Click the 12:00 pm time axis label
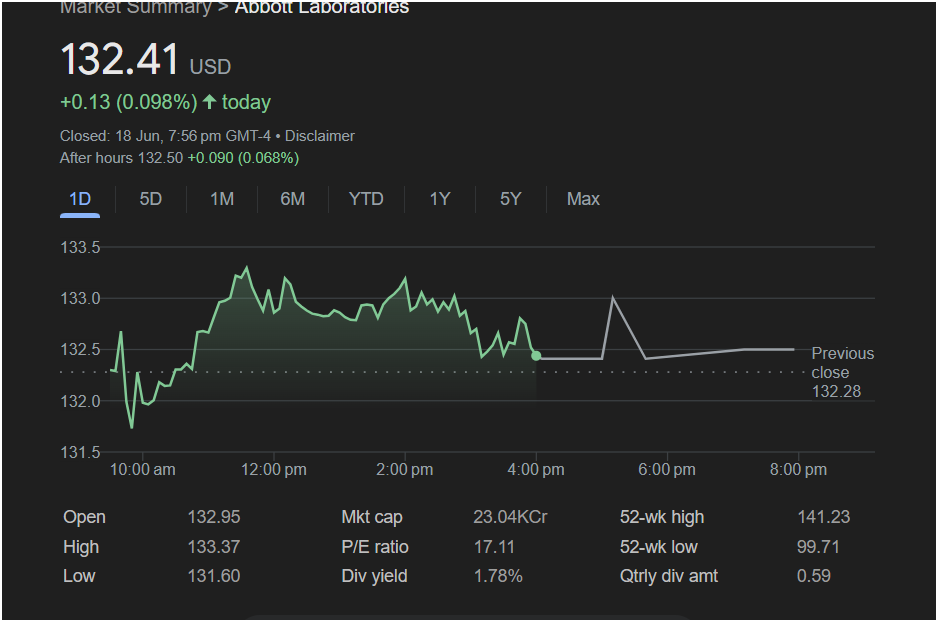 pyautogui.click(x=273, y=469)
